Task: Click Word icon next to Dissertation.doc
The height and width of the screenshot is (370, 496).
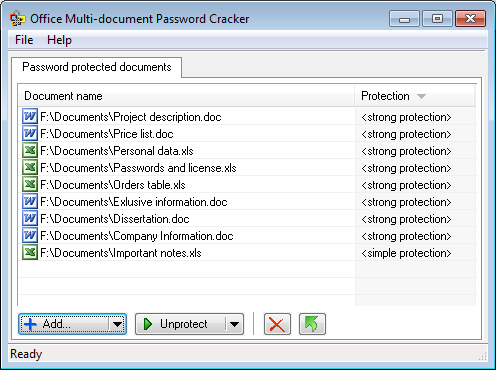Action: [30, 219]
